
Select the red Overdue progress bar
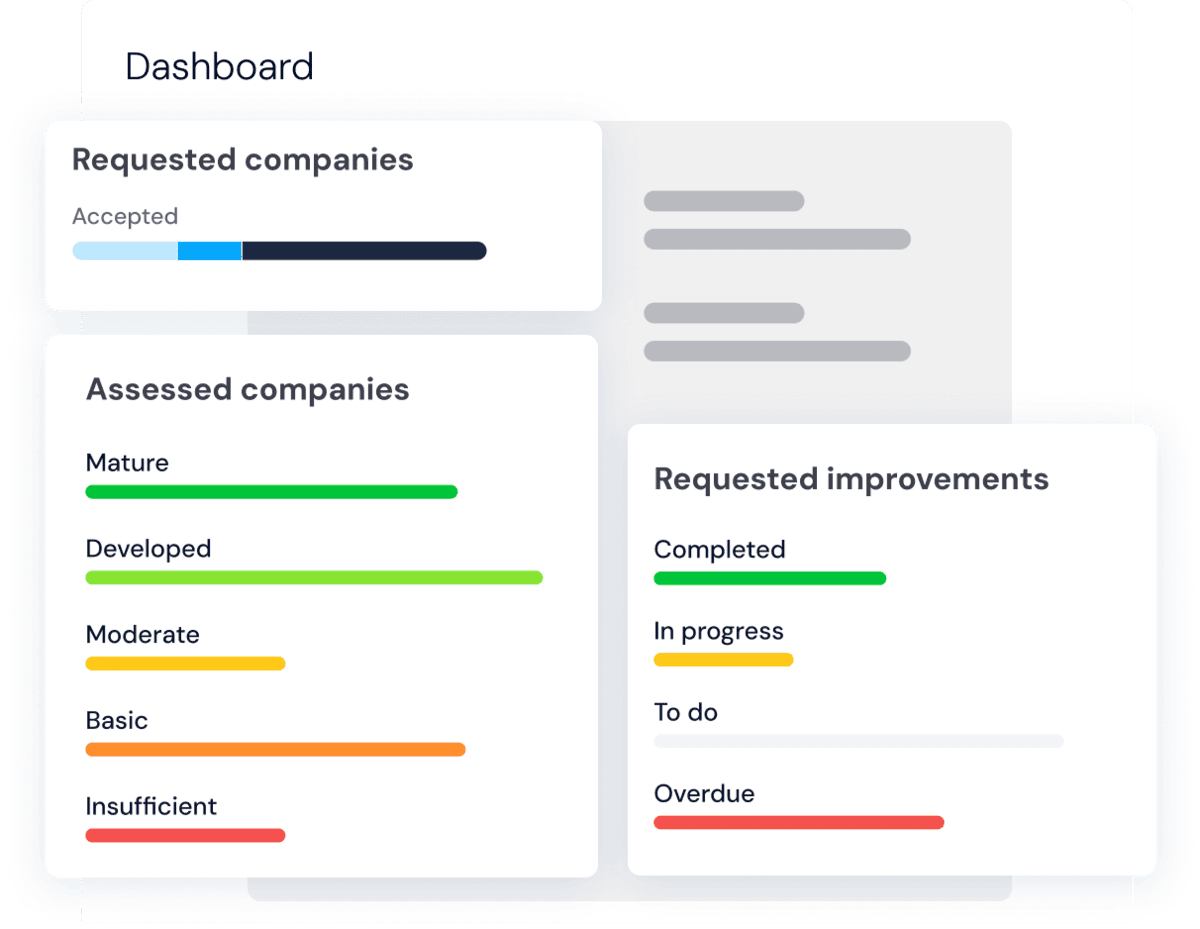[x=798, y=823]
